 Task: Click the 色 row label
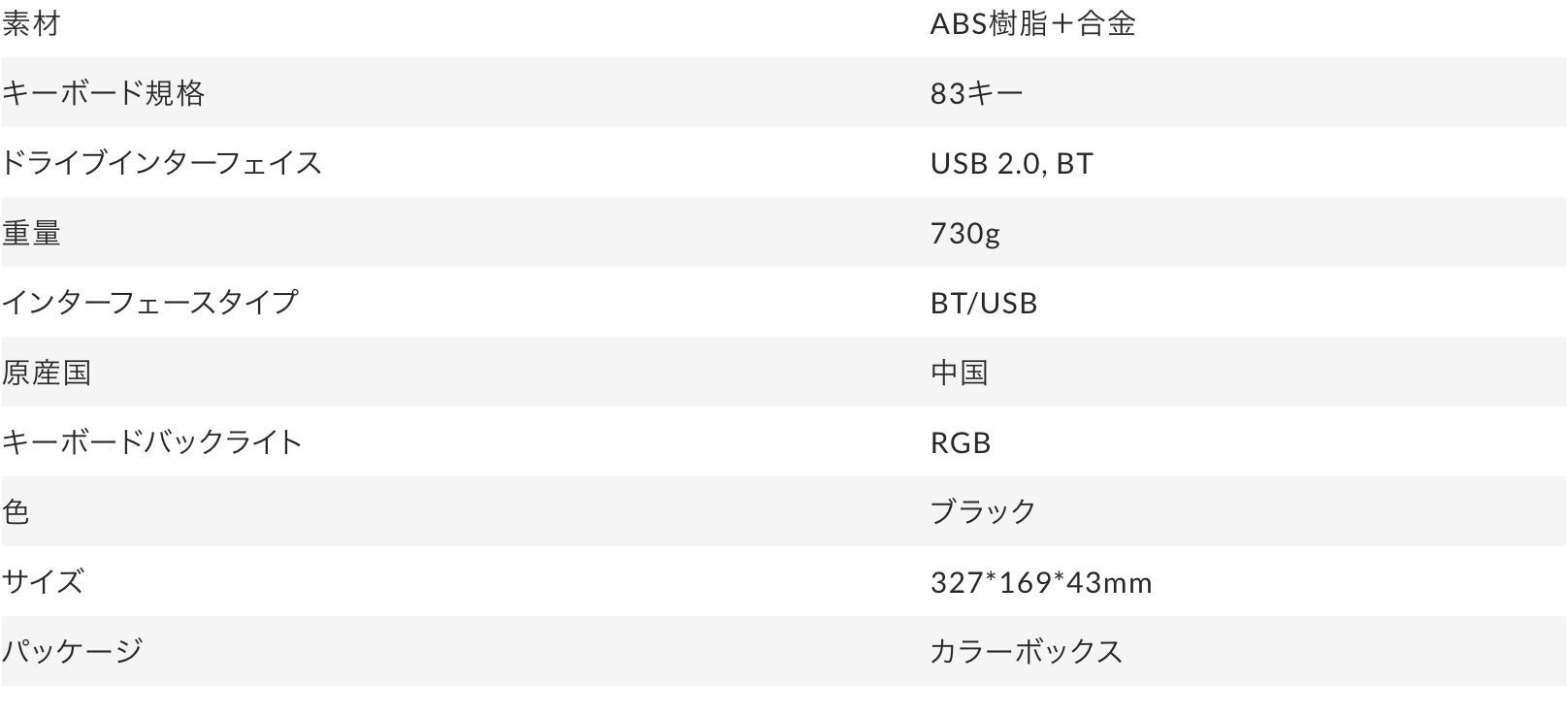16,512
